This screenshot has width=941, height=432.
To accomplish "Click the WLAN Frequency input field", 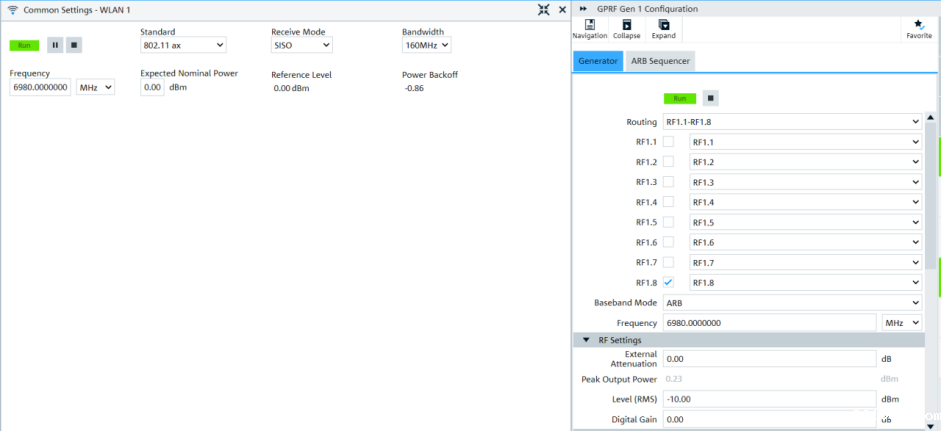I will [x=41, y=87].
